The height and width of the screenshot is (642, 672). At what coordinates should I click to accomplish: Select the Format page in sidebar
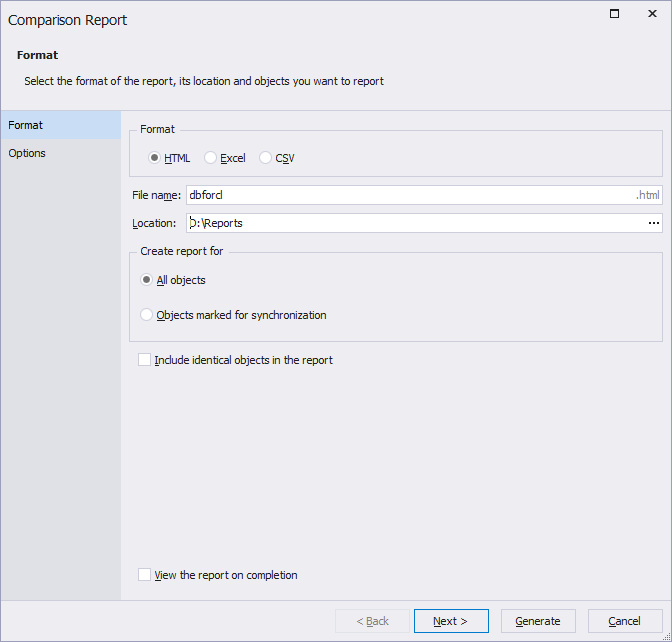(26, 125)
